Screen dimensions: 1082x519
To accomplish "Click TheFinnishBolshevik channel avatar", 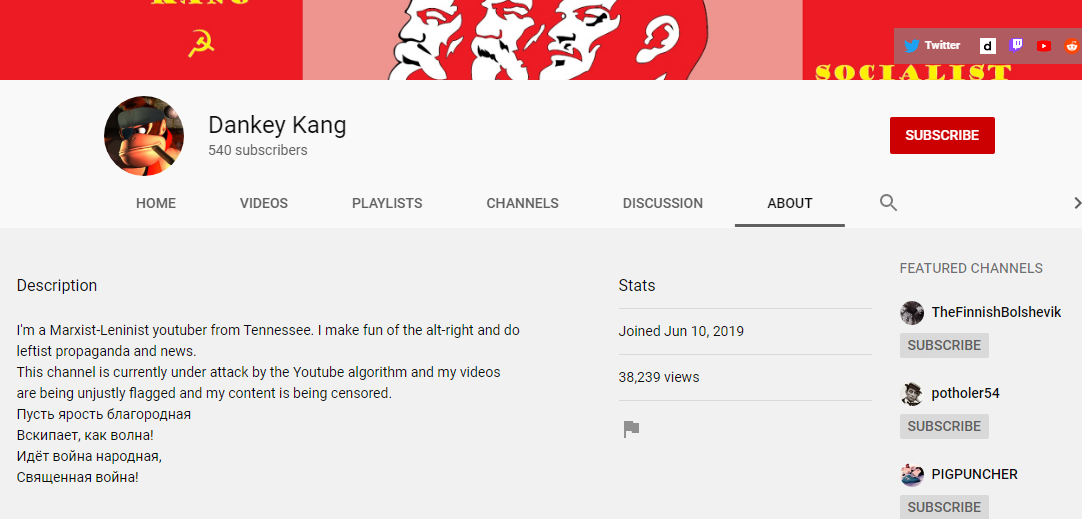I will pos(912,313).
